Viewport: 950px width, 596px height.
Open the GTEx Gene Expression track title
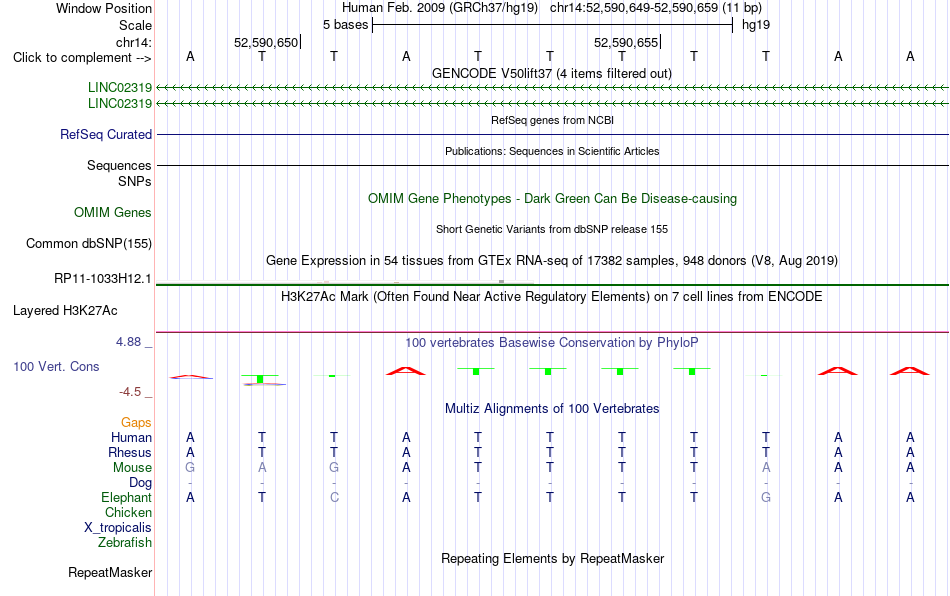tap(552, 260)
